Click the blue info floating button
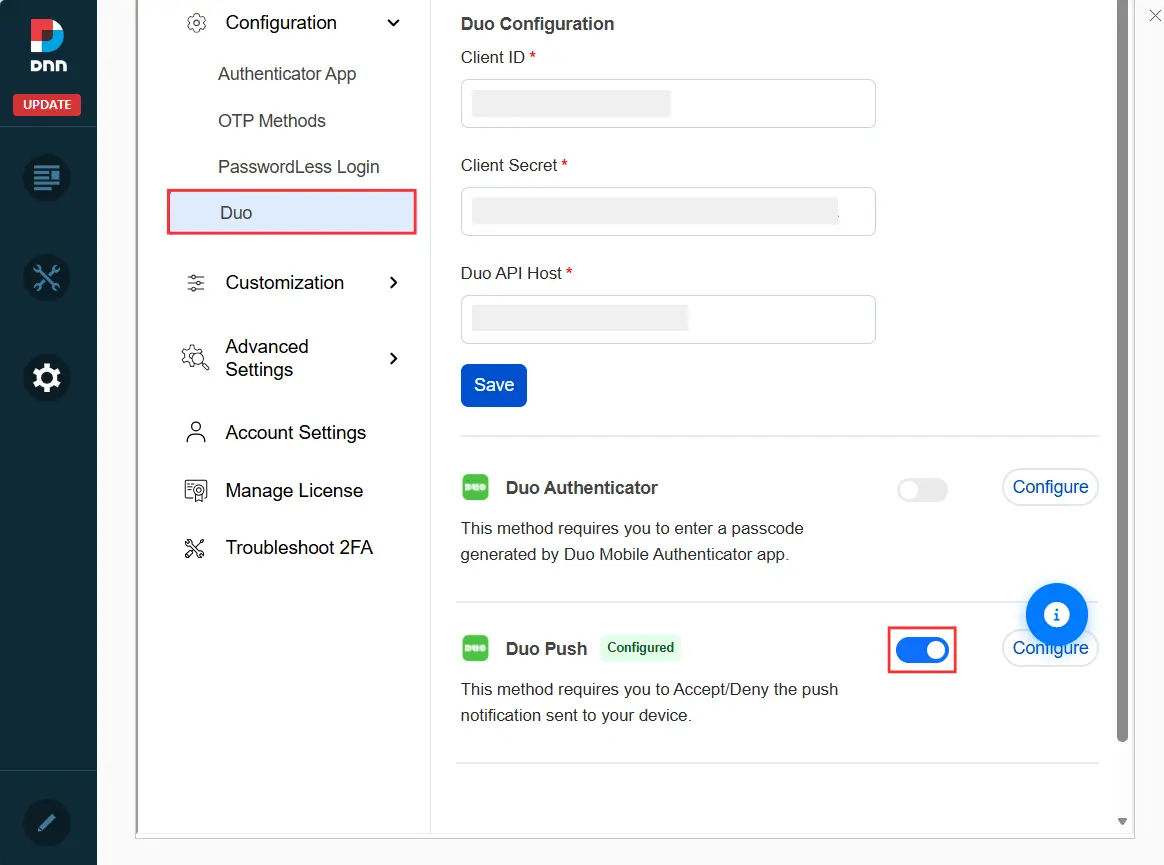 tap(1056, 614)
